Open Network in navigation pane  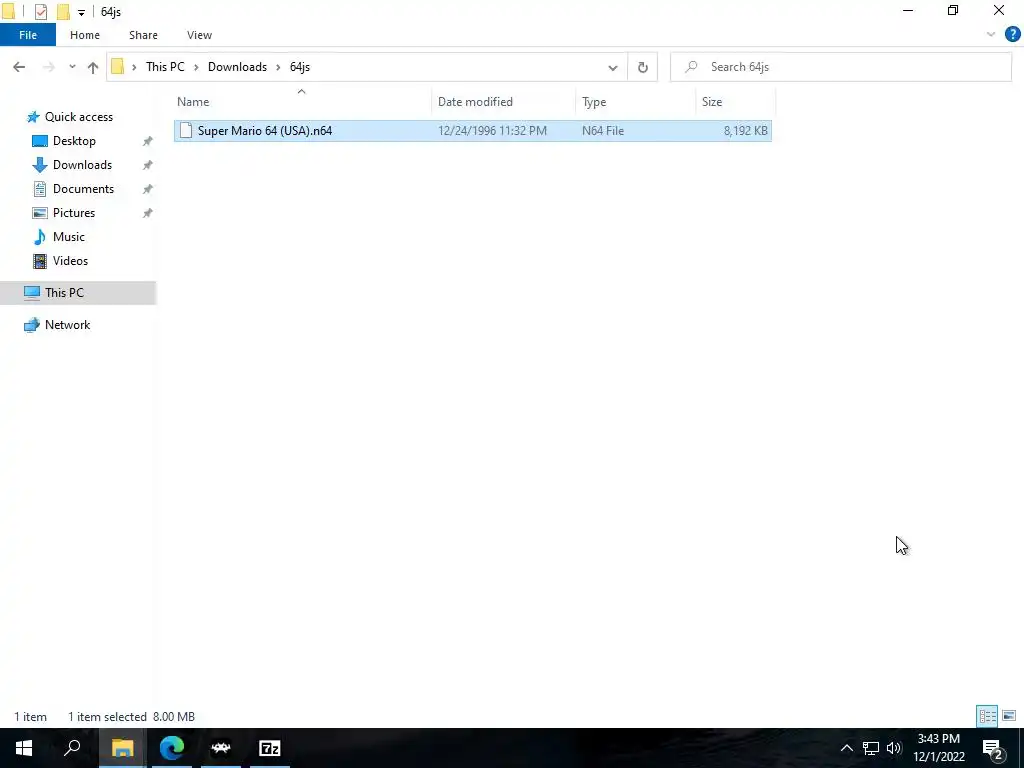[67, 325]
